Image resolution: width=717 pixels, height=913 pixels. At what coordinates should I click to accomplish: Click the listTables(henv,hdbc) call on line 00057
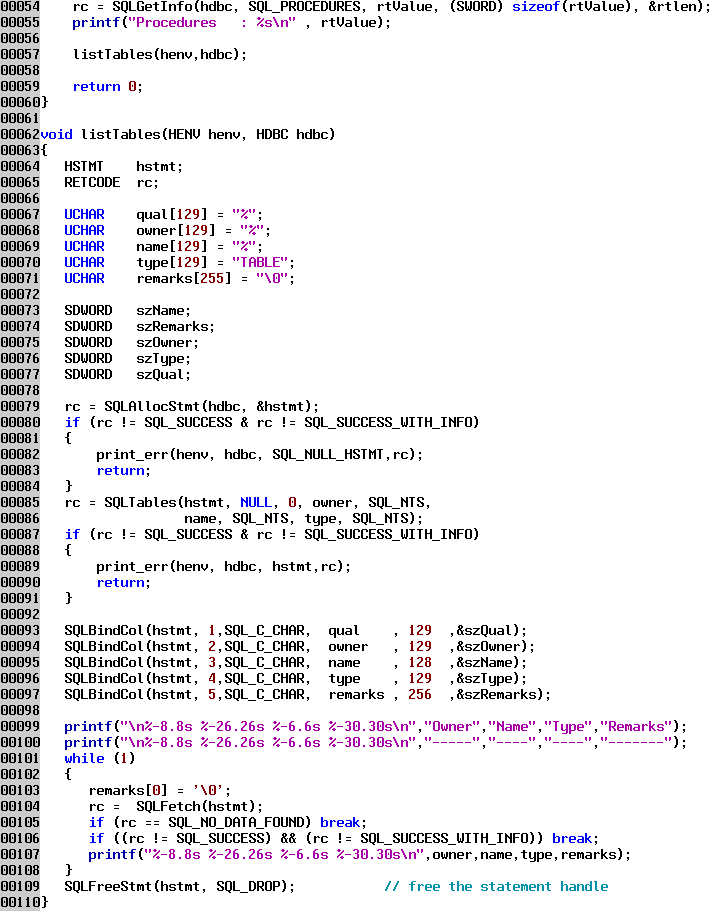(x=160, y=55)
